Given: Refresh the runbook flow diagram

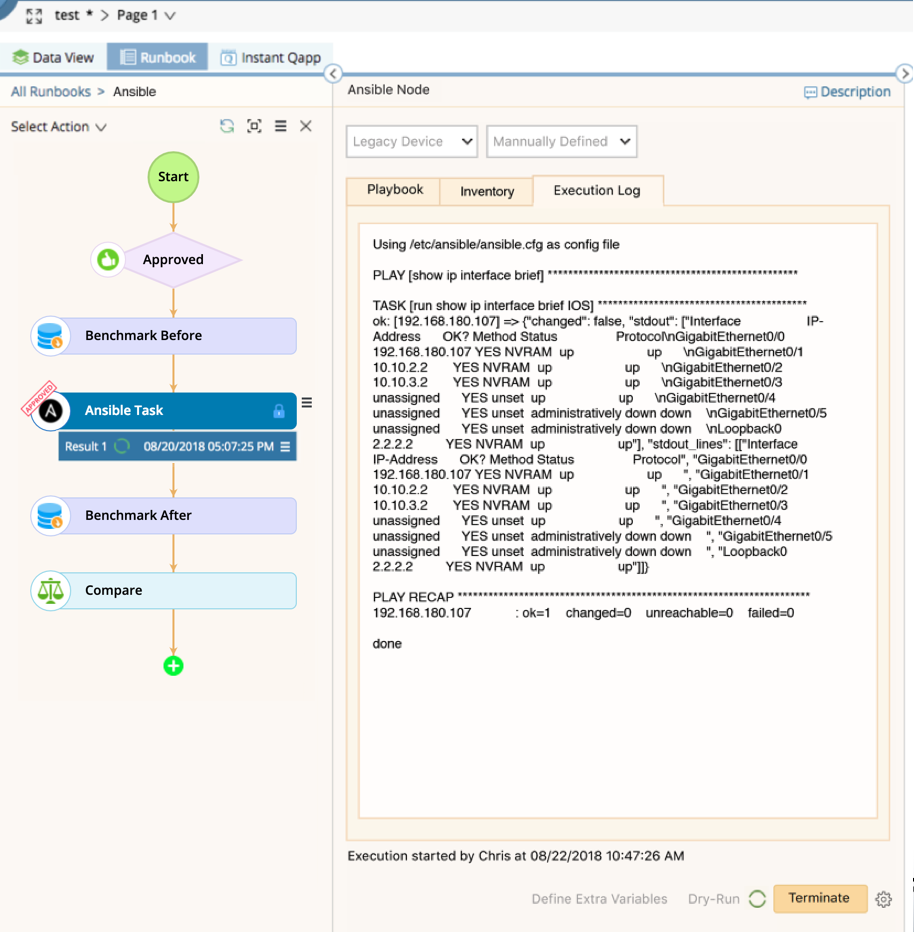Looking at the screenshot, I should point(228,126).
